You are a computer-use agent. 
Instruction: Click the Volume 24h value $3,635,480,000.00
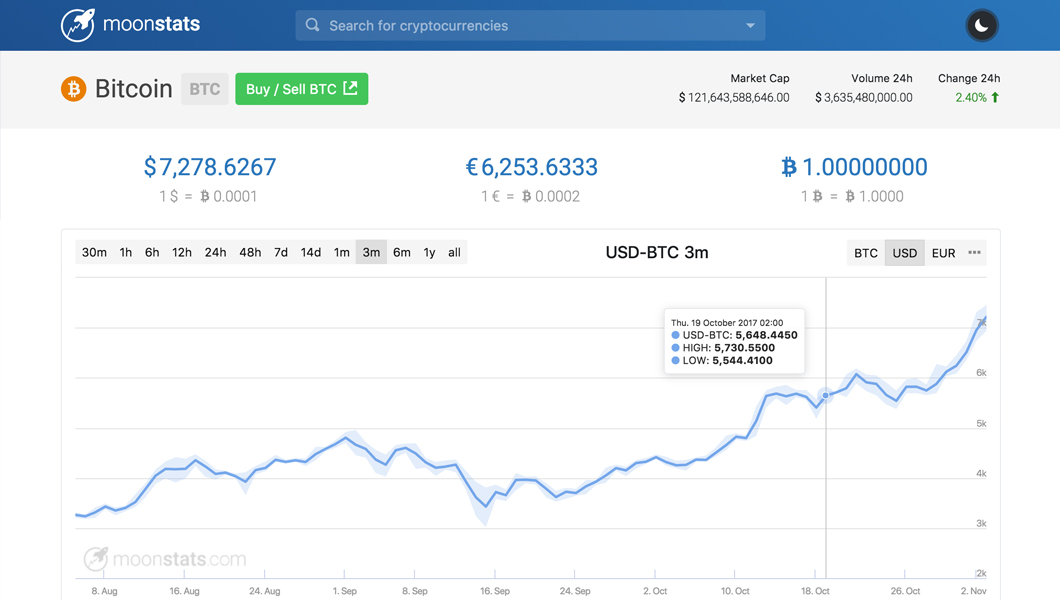pos(864,97)
